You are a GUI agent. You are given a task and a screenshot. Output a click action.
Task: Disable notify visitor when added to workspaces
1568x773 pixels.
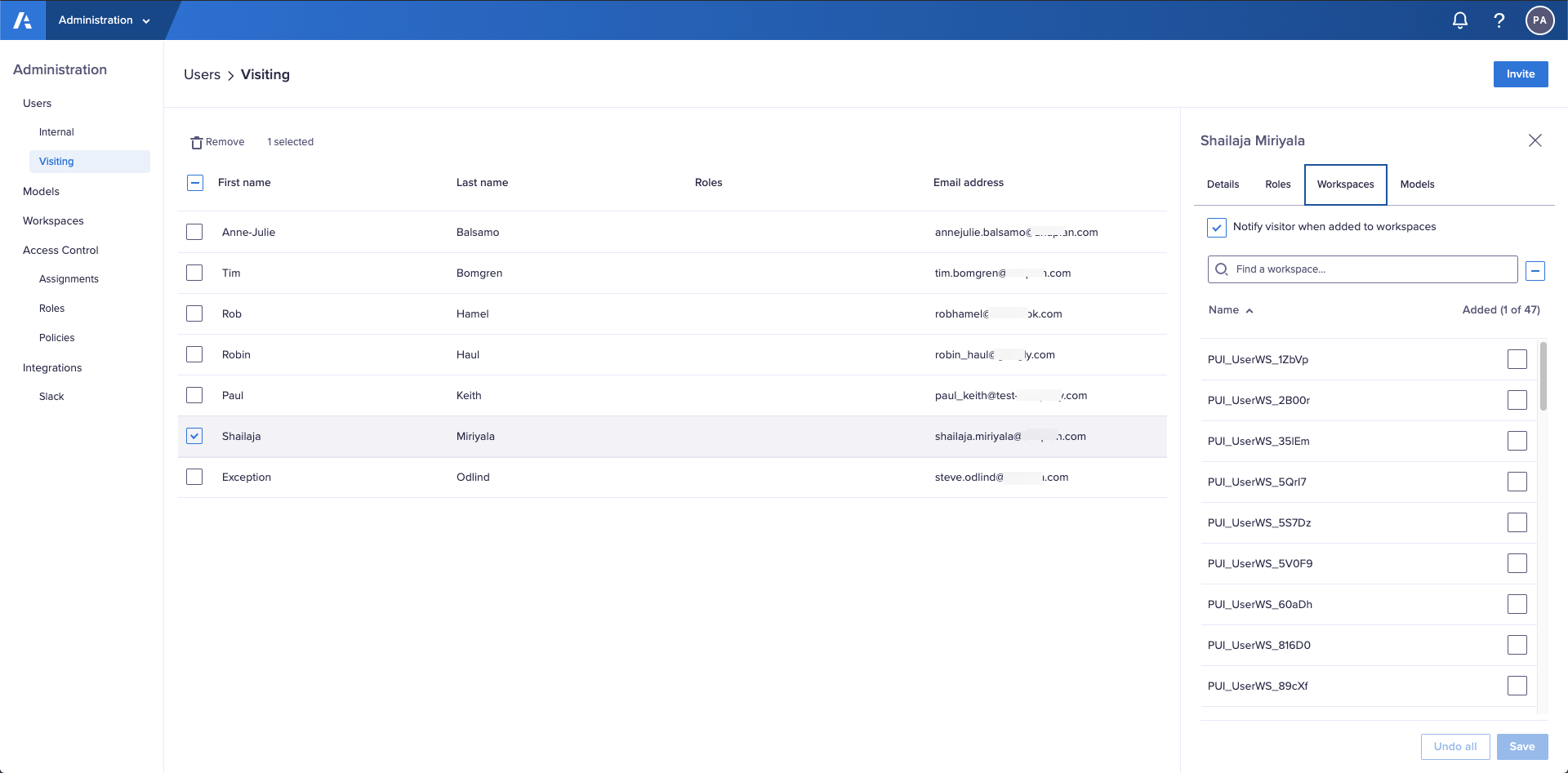1216,227
